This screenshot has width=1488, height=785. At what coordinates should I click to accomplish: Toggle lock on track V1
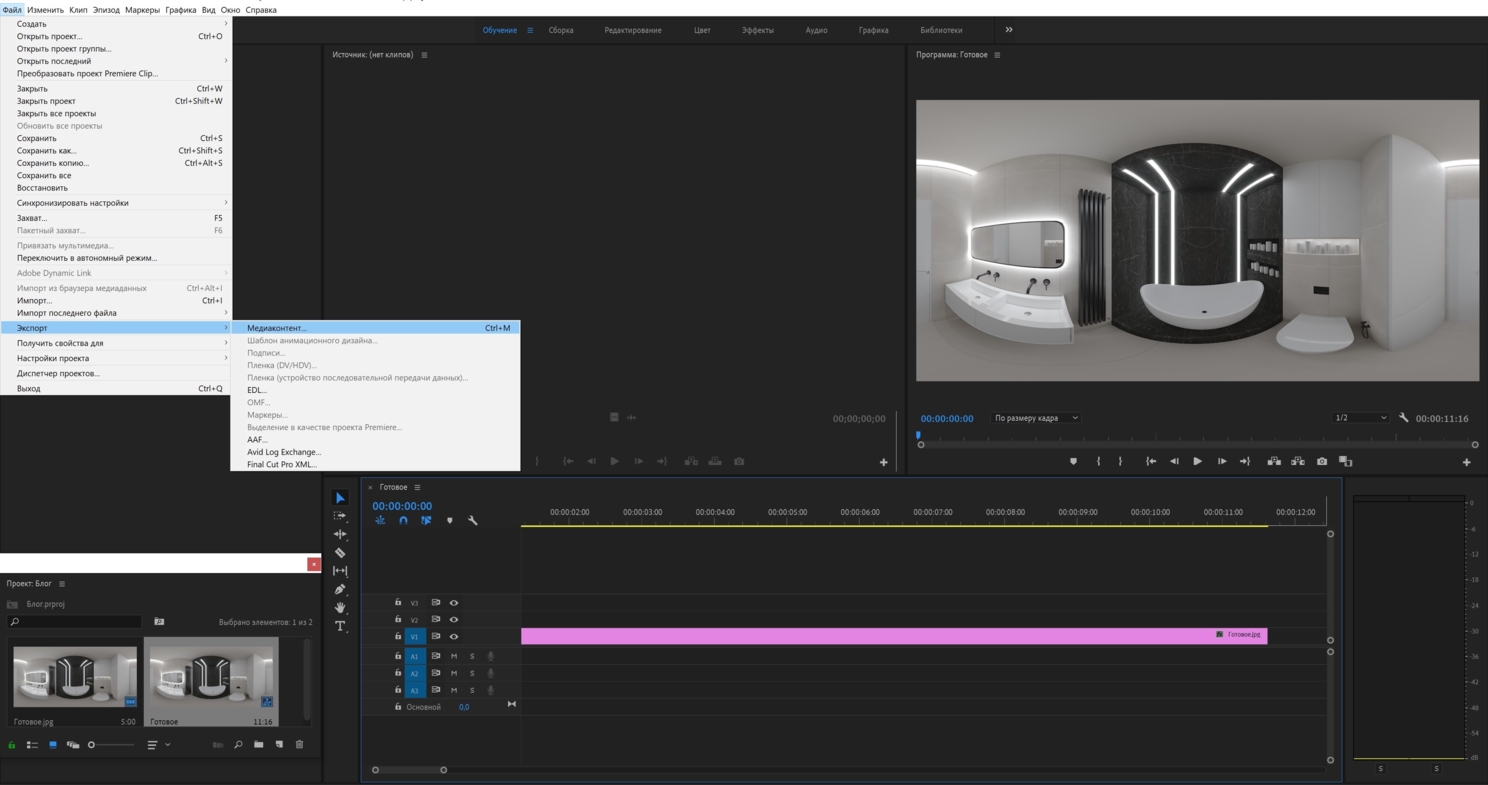(398, 636)
